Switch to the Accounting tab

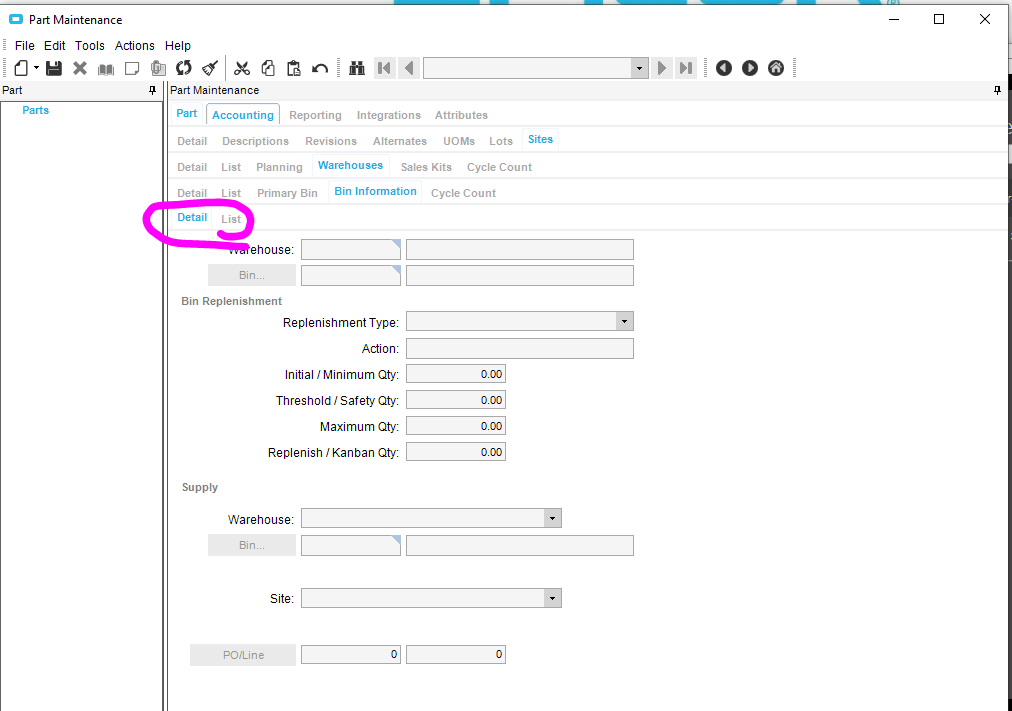point(243,115)
